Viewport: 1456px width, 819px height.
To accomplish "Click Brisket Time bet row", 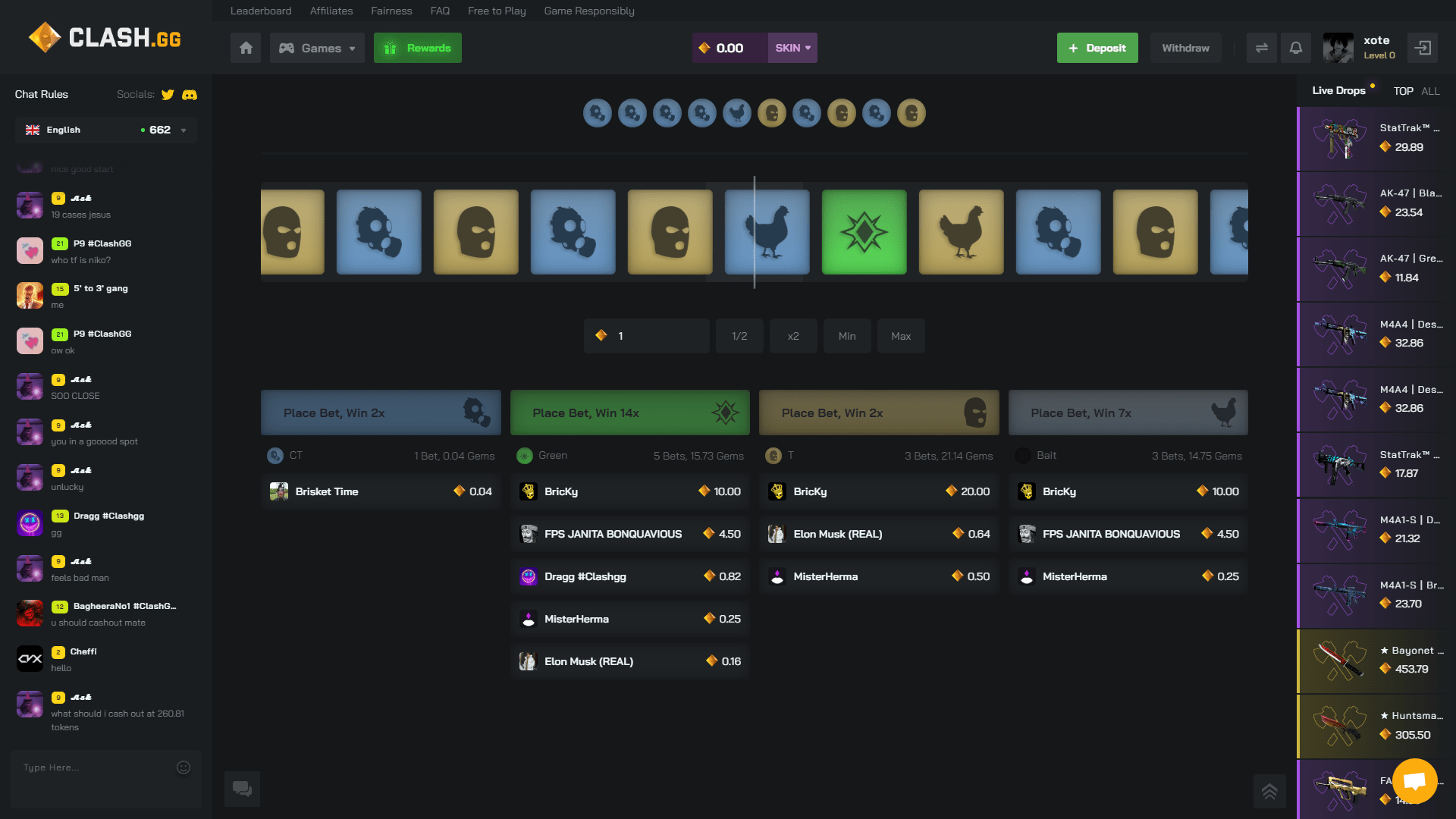I will pyautogui.click(x=381, y=491).
